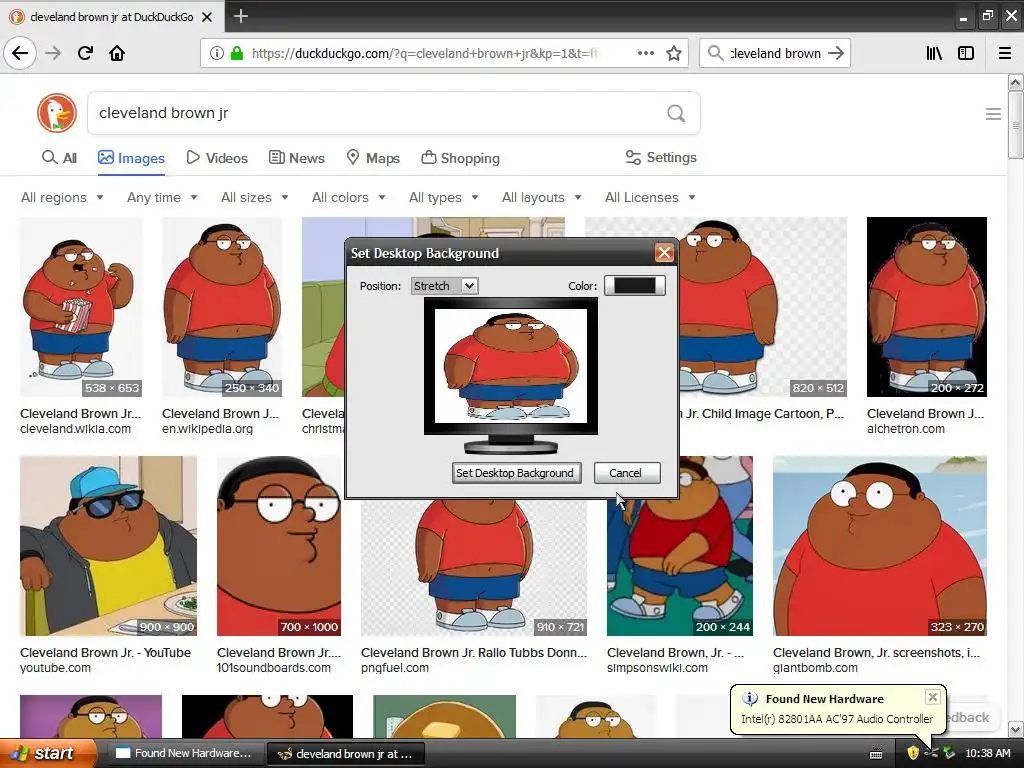Open the 323 × 270 giantbomb thumbnail
The width and height of the screenshot is (1024, 768).
pyautogui.click(x=880, y=546)
